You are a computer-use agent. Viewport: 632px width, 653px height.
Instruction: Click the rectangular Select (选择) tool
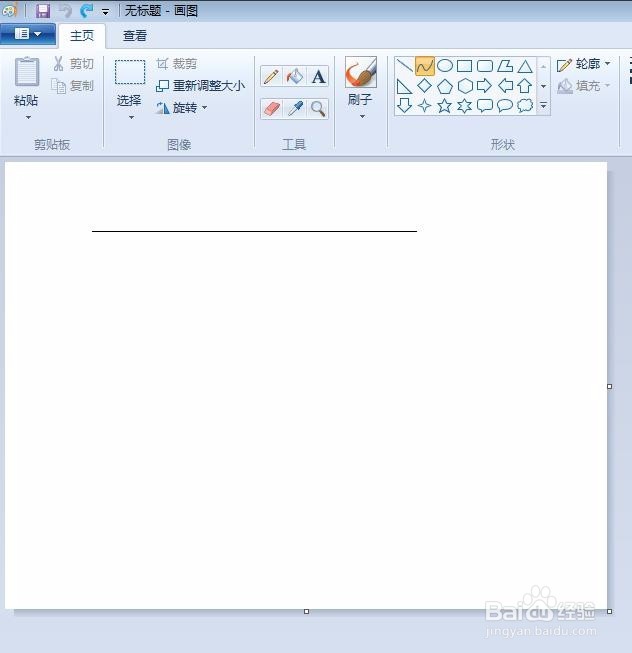[x=130, y=72]
